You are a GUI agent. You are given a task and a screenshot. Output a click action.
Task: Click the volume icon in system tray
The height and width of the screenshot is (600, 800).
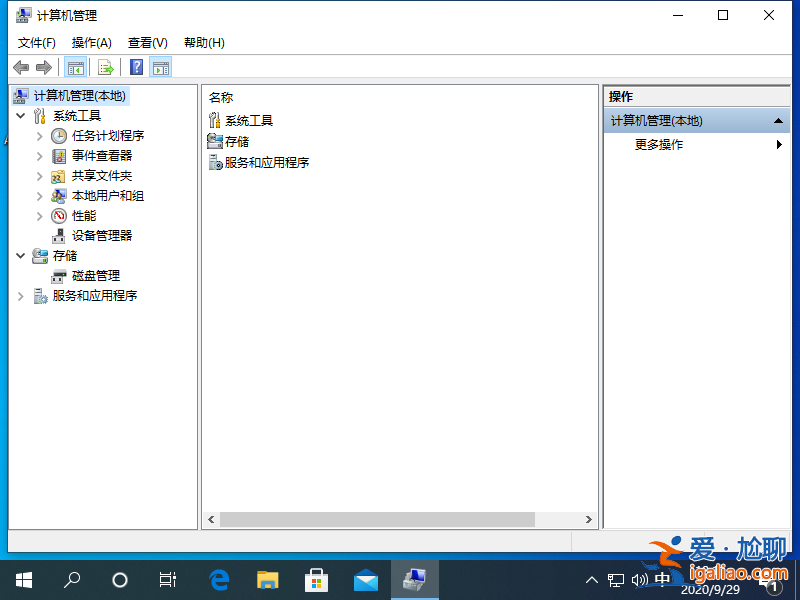[x=640, y=579]
